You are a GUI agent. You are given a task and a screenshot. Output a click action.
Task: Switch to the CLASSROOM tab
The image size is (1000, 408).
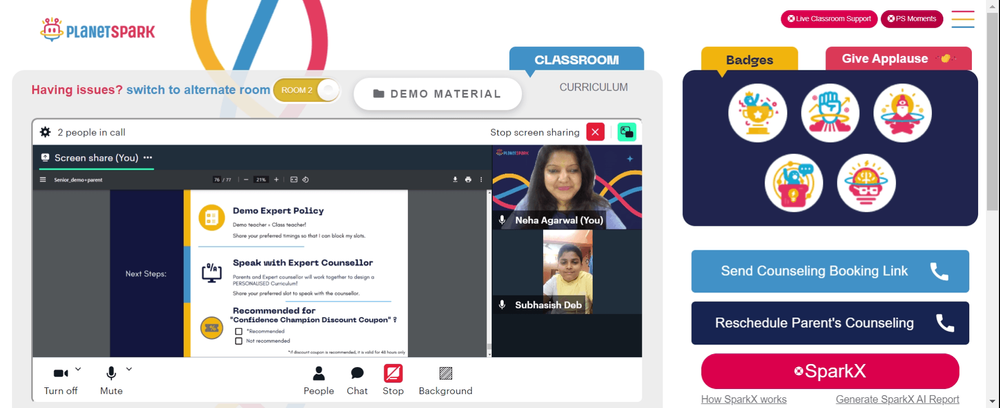tap(577, 59)
